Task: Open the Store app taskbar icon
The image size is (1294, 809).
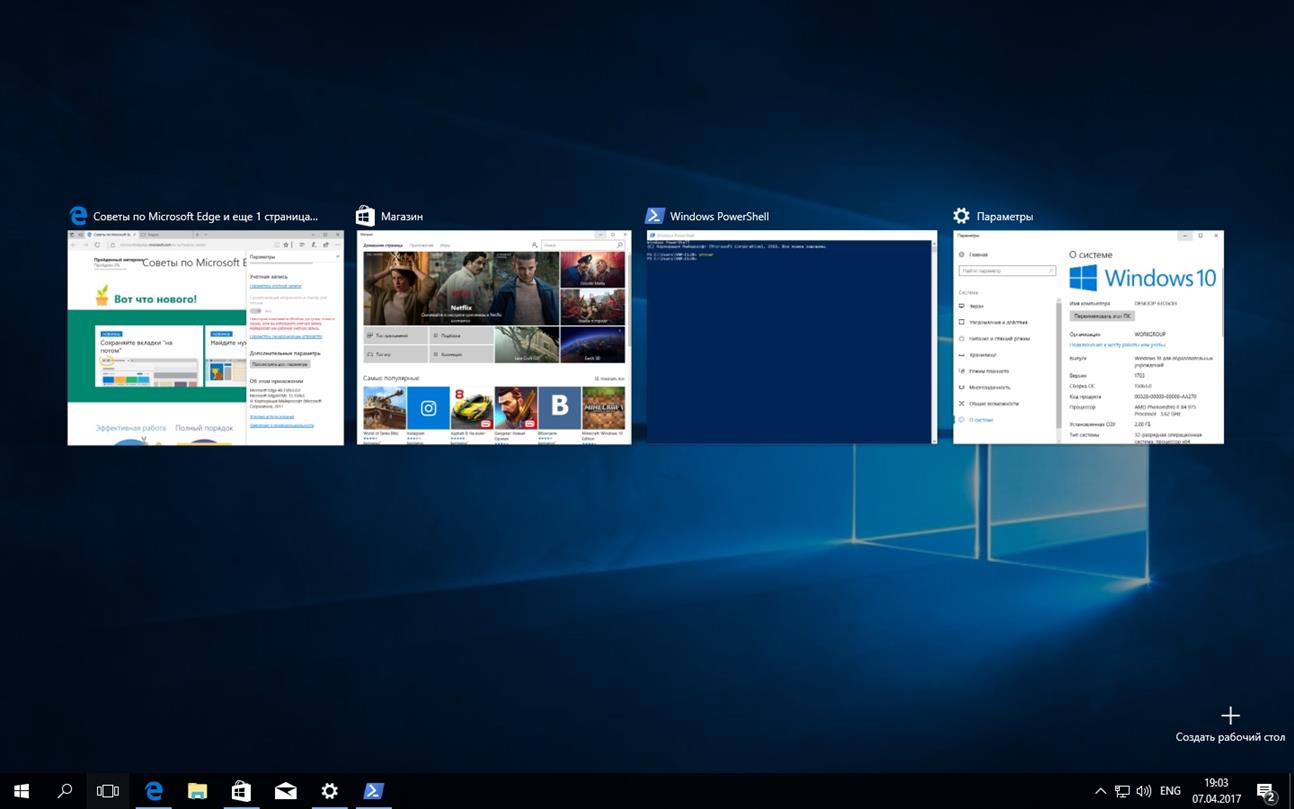Action: point(241,791)
